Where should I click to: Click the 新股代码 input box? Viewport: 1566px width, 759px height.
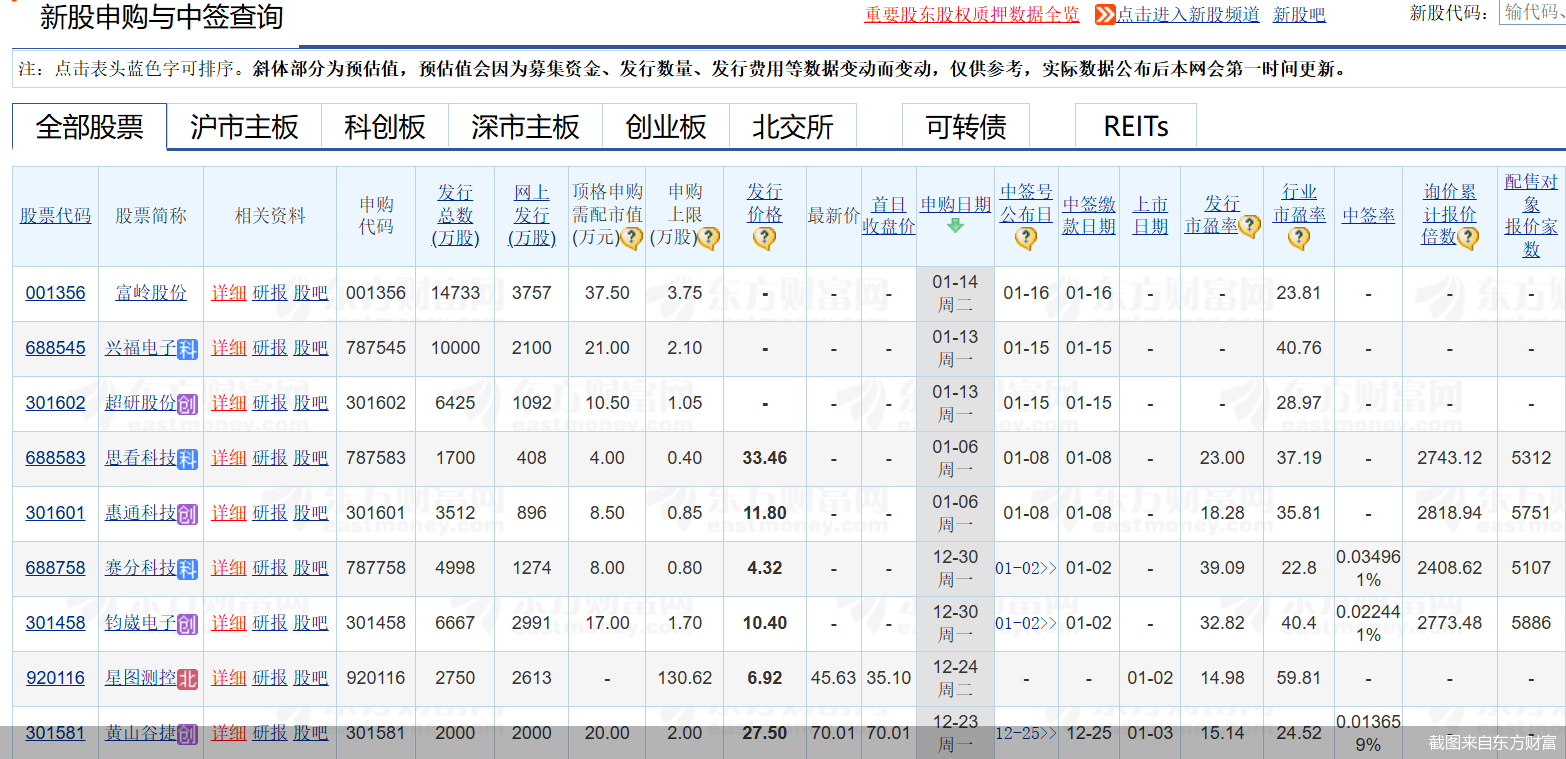[1533, 13]
